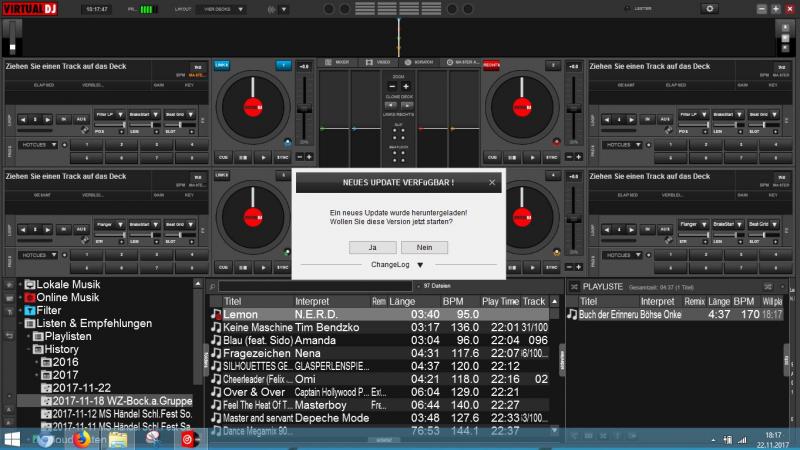800x450 pixels.
Task: Open Filter LP effect dropdown on deck 1
Action: [x=109, y=115]
